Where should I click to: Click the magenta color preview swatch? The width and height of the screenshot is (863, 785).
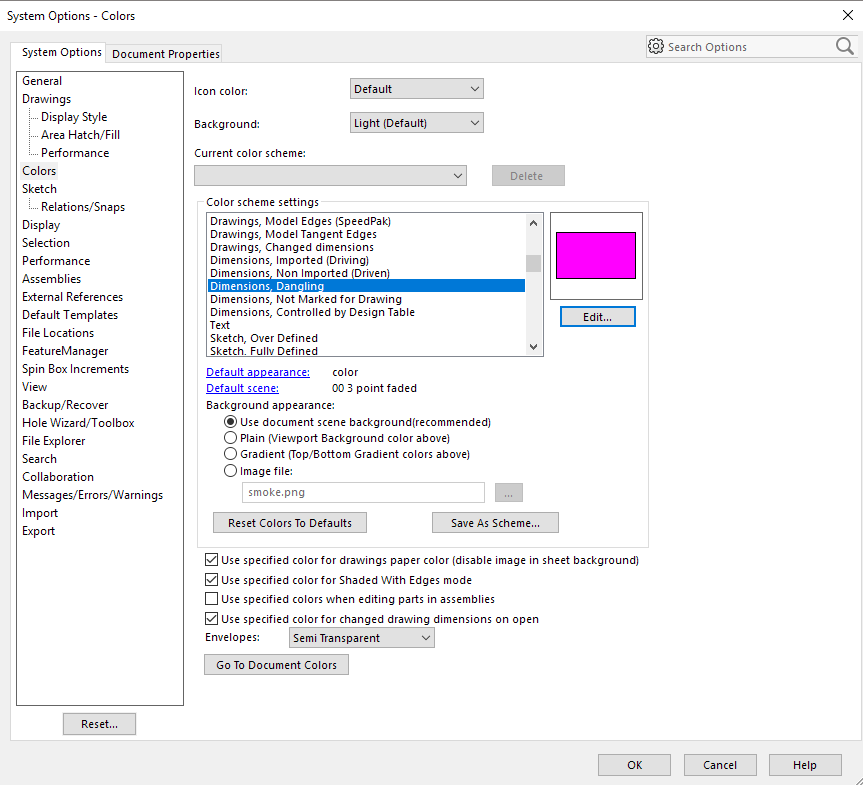[596, 255]
